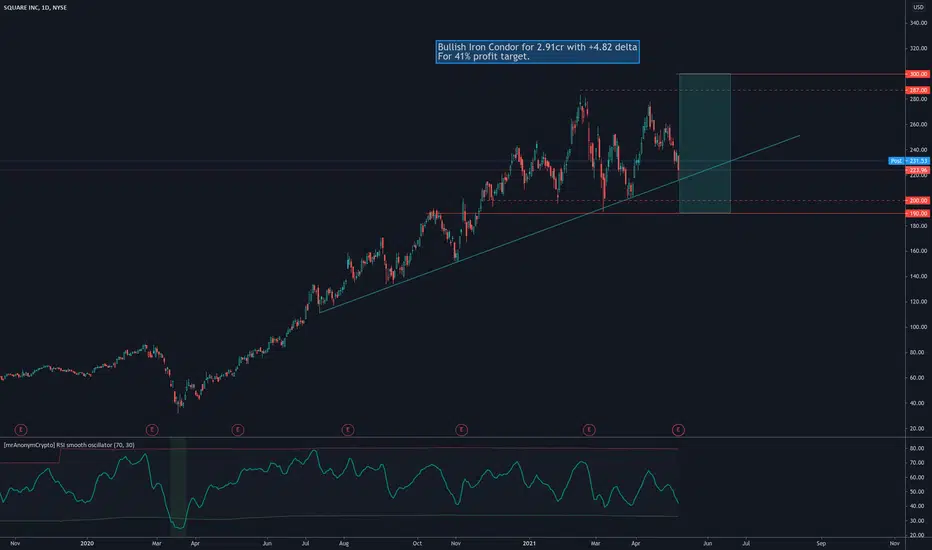Click the earnings marker below November 2019
Screen dimensions: 932x550
point(21,429)
